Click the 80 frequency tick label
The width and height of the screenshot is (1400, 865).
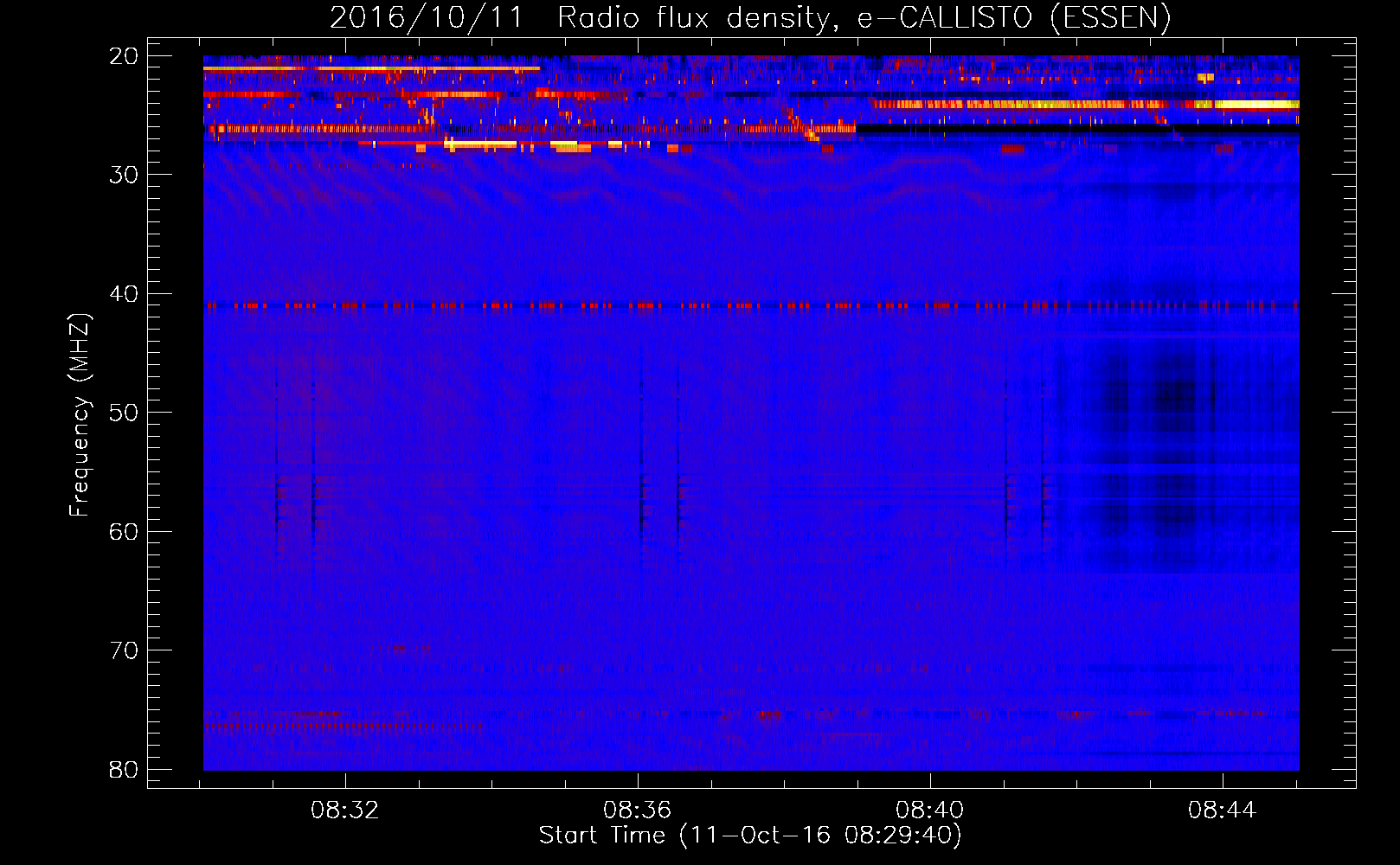[x=124, y=769]
